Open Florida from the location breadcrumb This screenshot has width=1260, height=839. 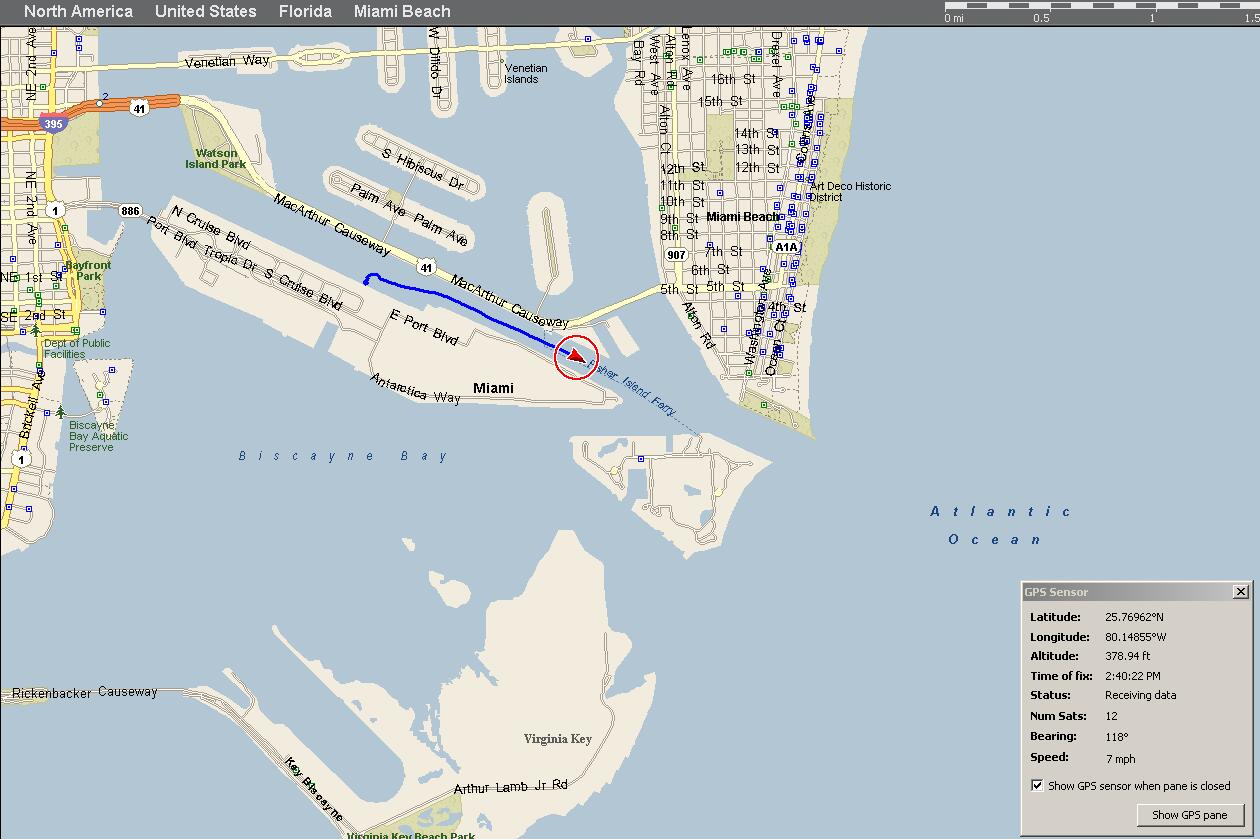(305, 12)
